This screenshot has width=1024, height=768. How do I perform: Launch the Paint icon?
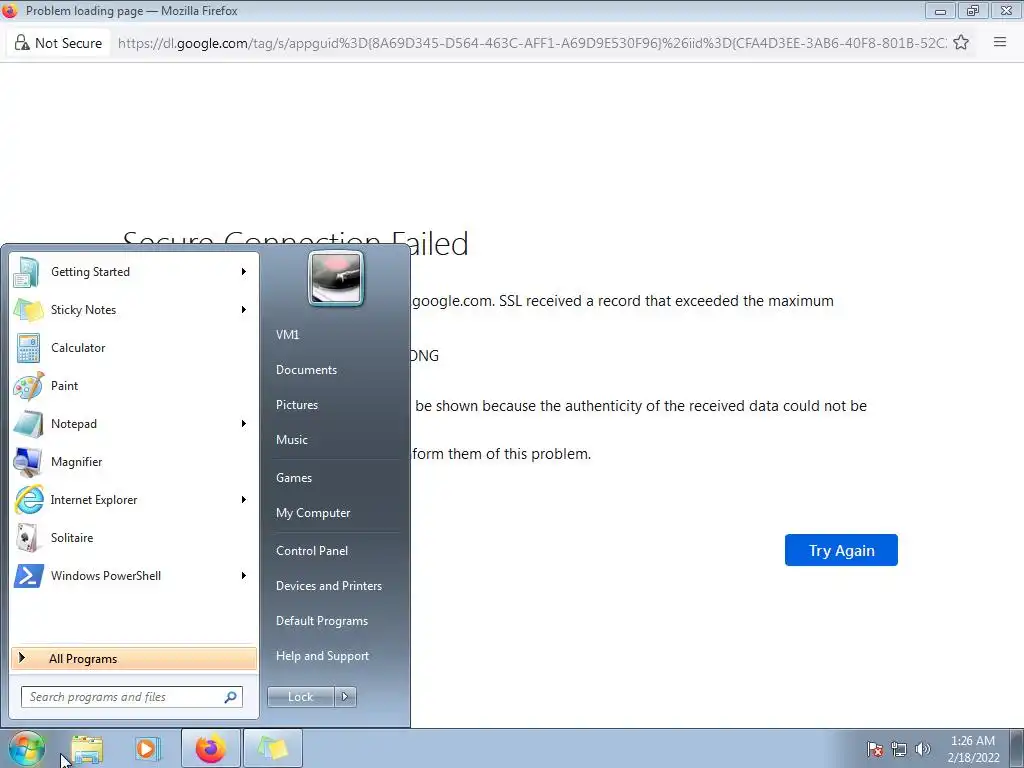pyautogui.click(x=29, y=386)
